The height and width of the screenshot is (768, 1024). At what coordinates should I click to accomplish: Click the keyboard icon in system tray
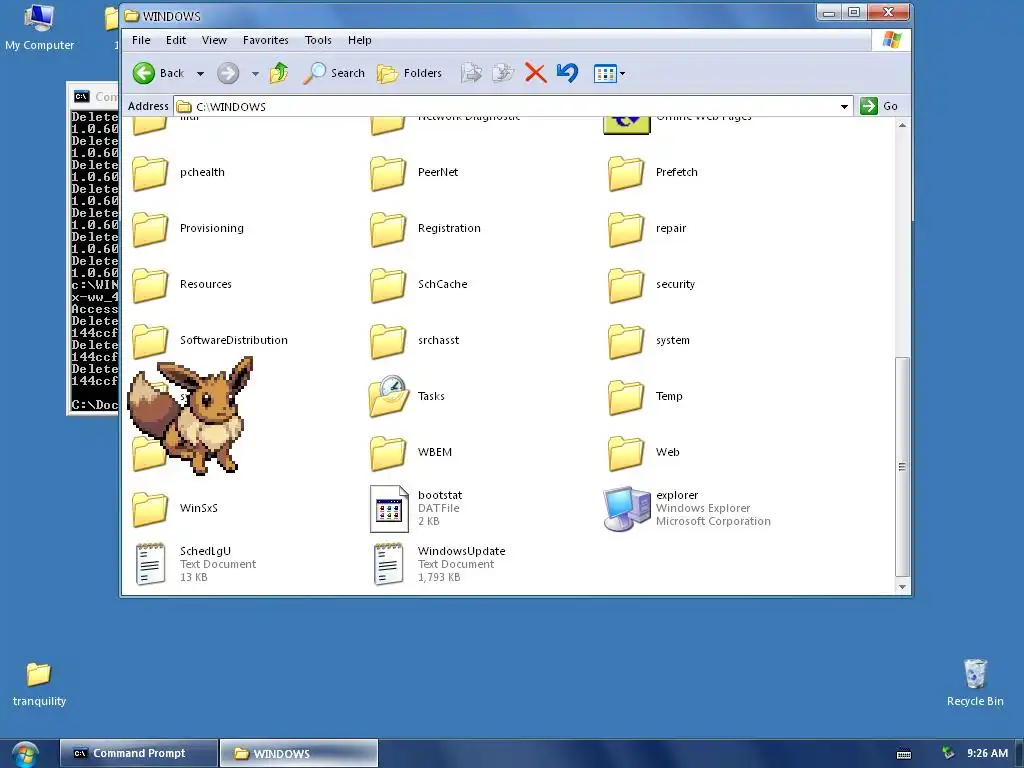point(904,754)
